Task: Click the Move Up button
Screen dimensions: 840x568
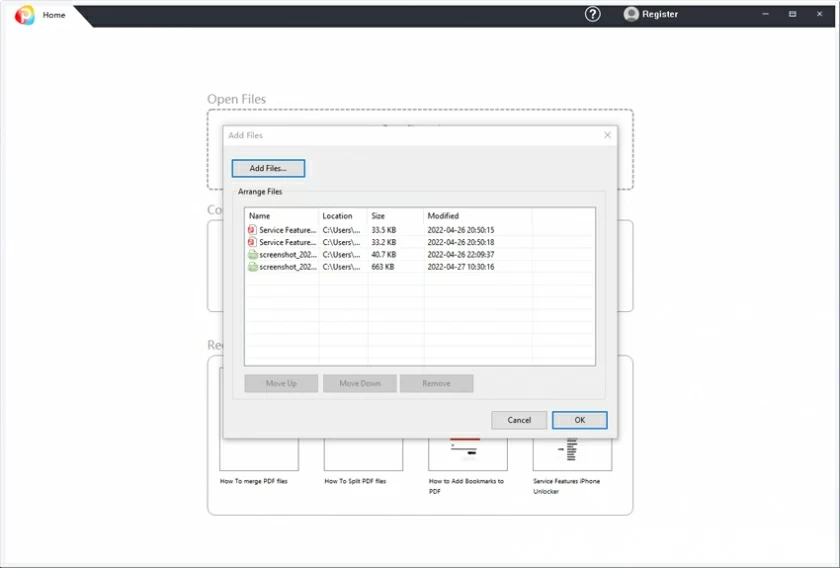Action: click(x=281, y=383)
